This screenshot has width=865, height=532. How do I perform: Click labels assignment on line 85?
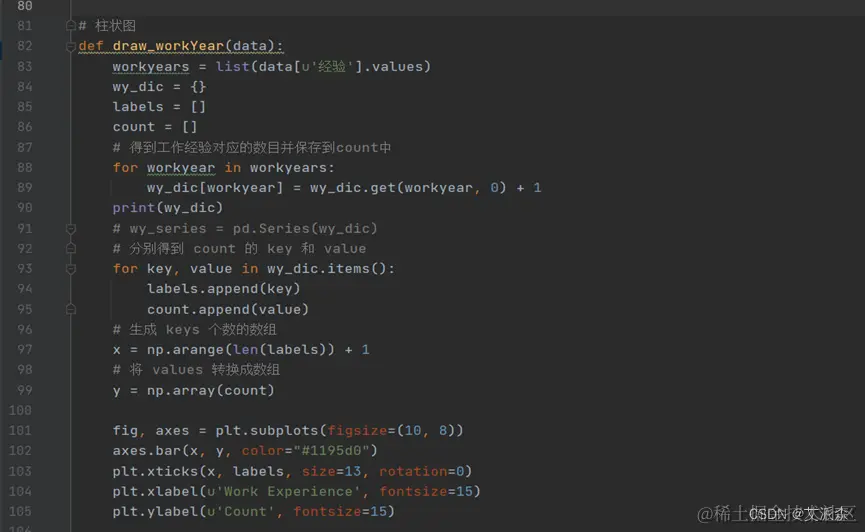[159, 107]
